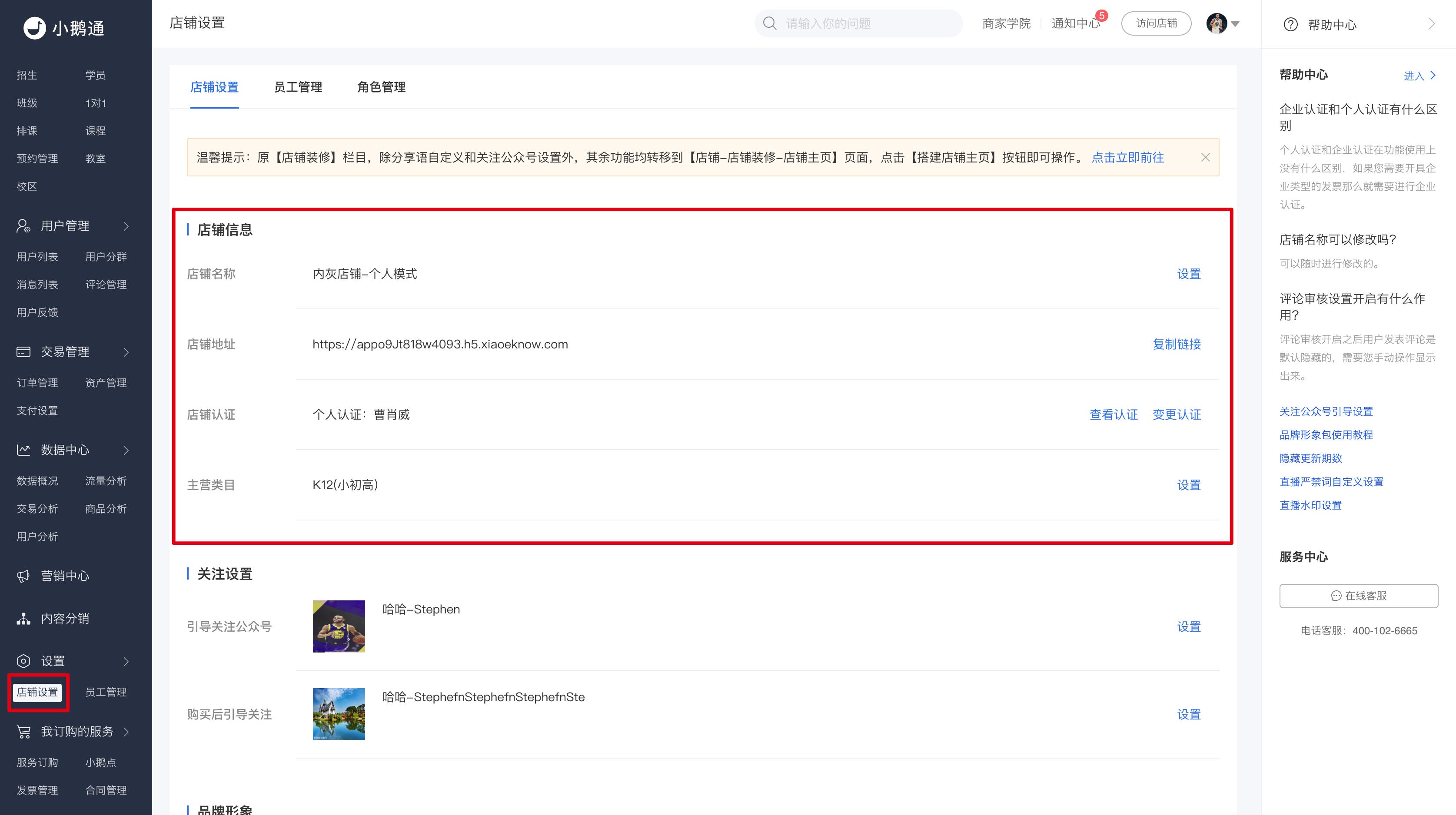Open the 内容分销 hierarchy icon

(23, 619)
